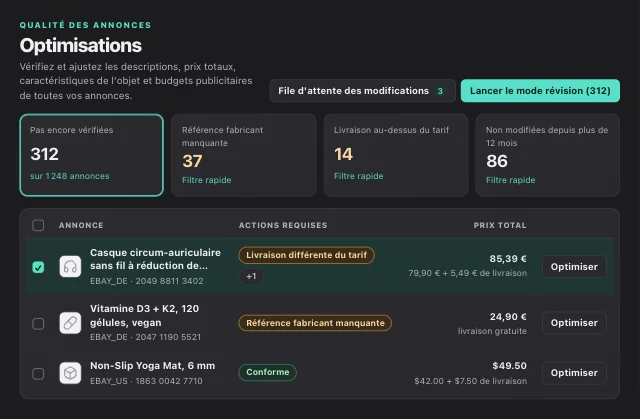The image size is (640, 419).
Task: Sort by the ANNONCE column header
Action: 81,225
